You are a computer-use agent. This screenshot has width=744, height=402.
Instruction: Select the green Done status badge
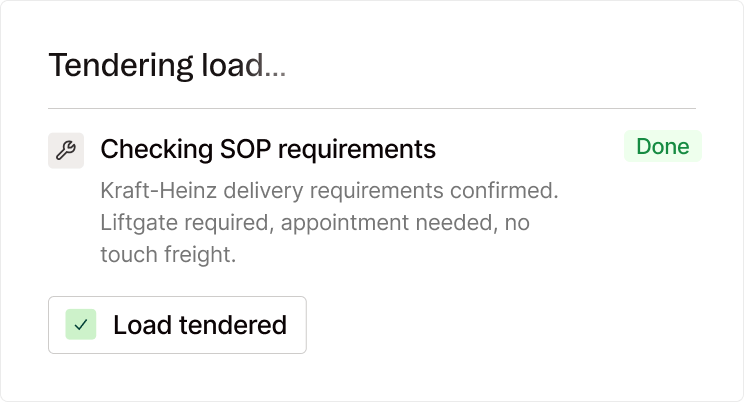tap(662, 146)
